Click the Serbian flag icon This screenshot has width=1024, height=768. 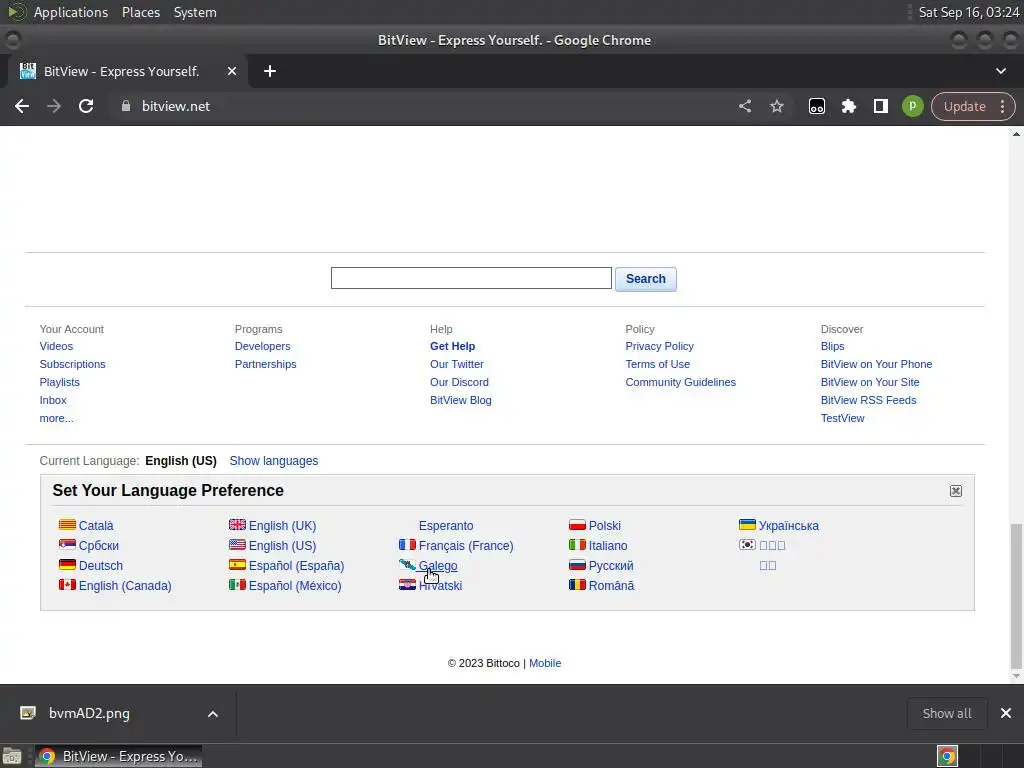pyautogui.click(x=67, y=545)
